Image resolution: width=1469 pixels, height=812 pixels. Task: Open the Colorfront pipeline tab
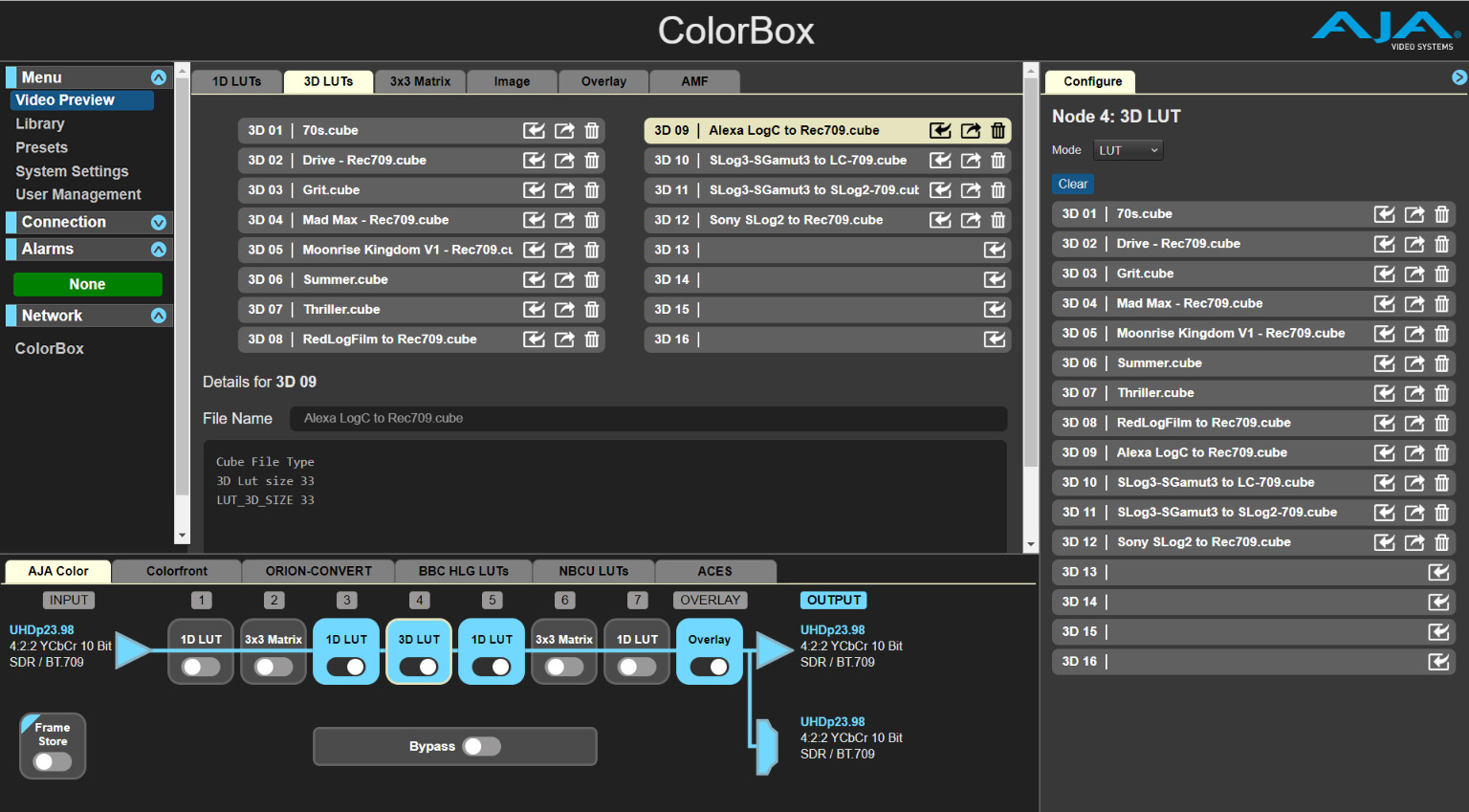pyautogui.click(x=176, y=571)
